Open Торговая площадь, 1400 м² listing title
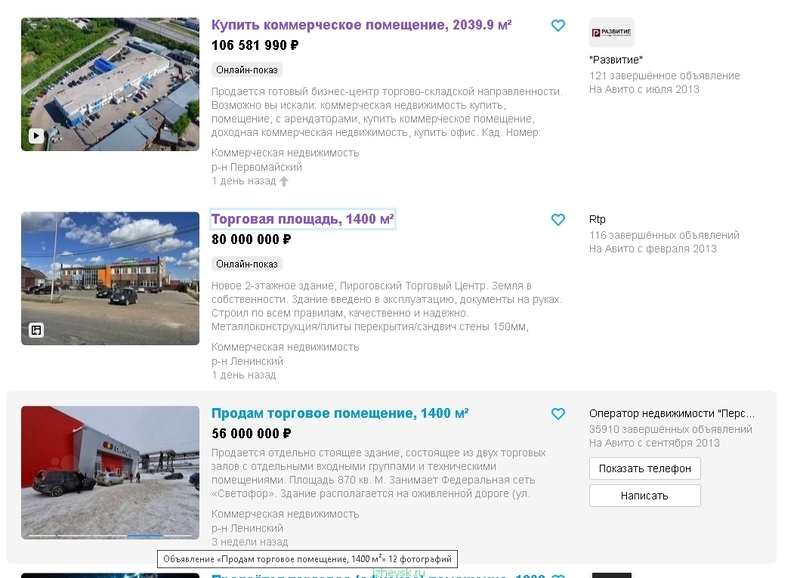The height and width of the screenshot is (578, 800). point(303,219)
